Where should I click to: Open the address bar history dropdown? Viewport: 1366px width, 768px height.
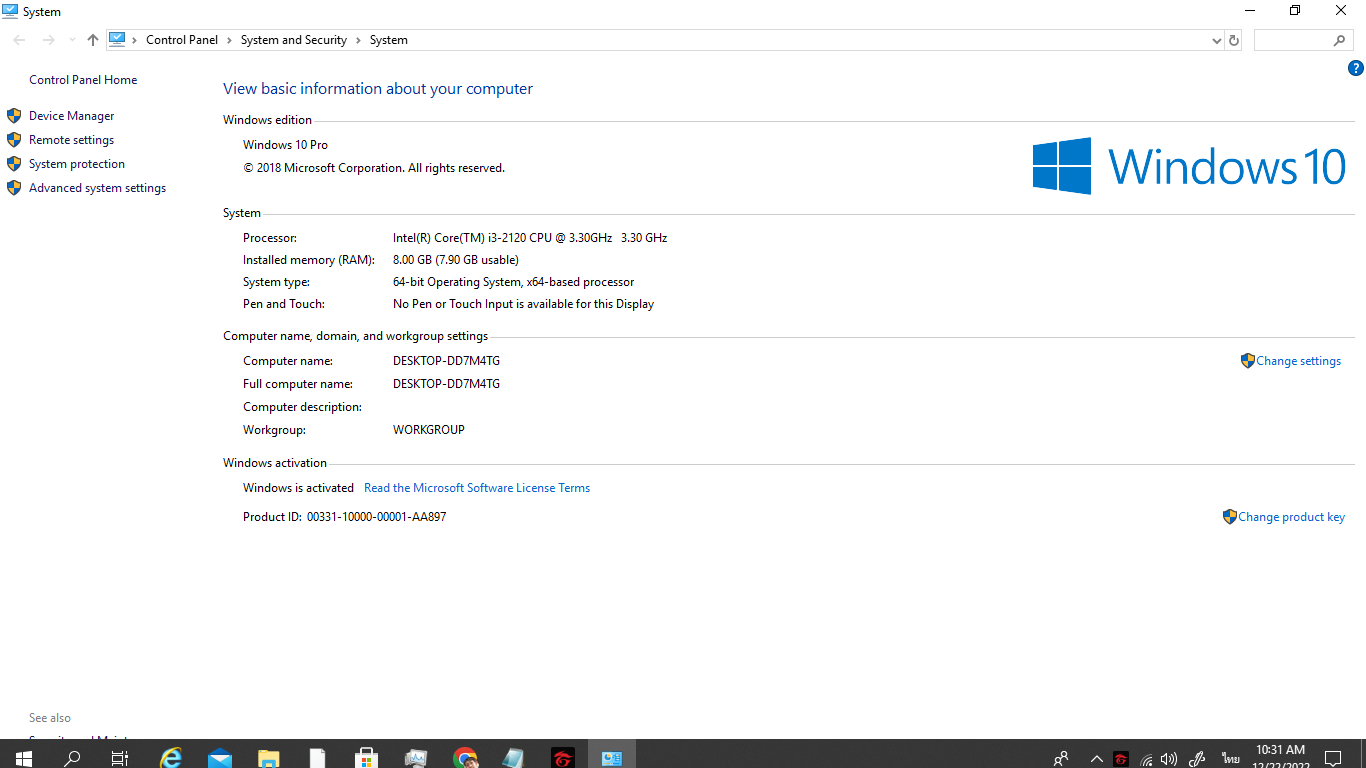tap(1216, 40)
